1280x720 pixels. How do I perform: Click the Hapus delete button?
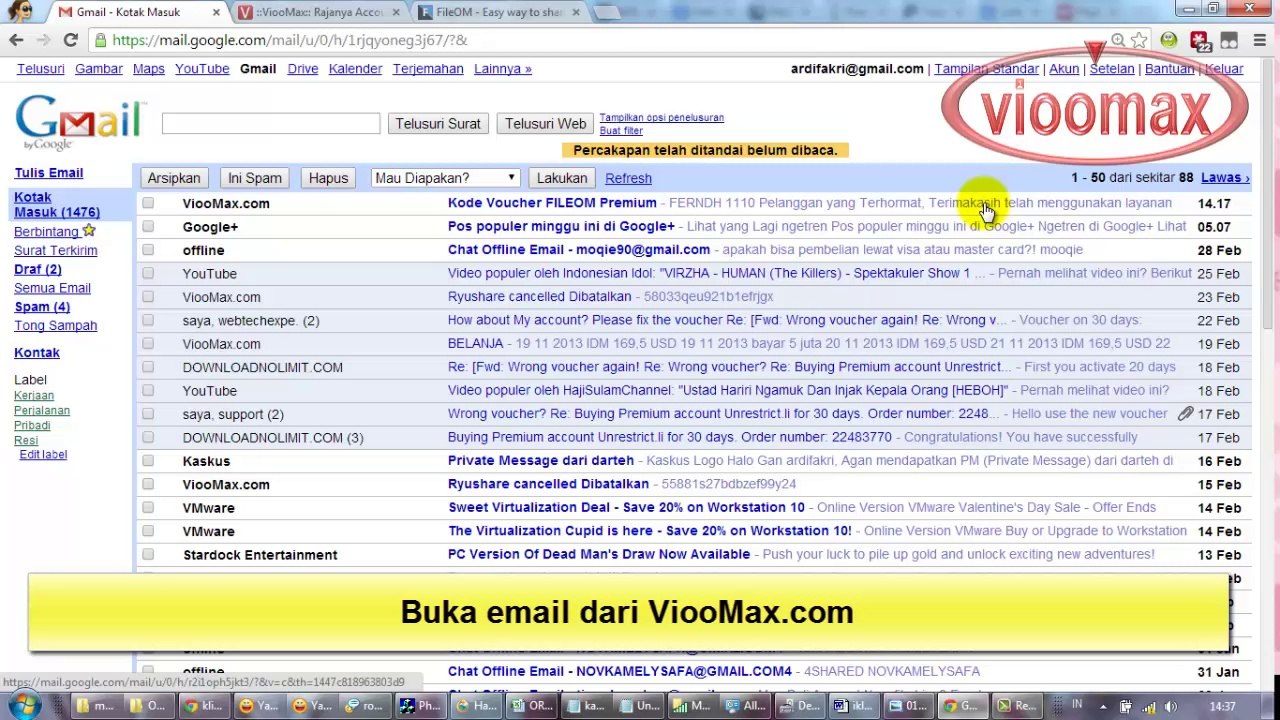(328, 178)
